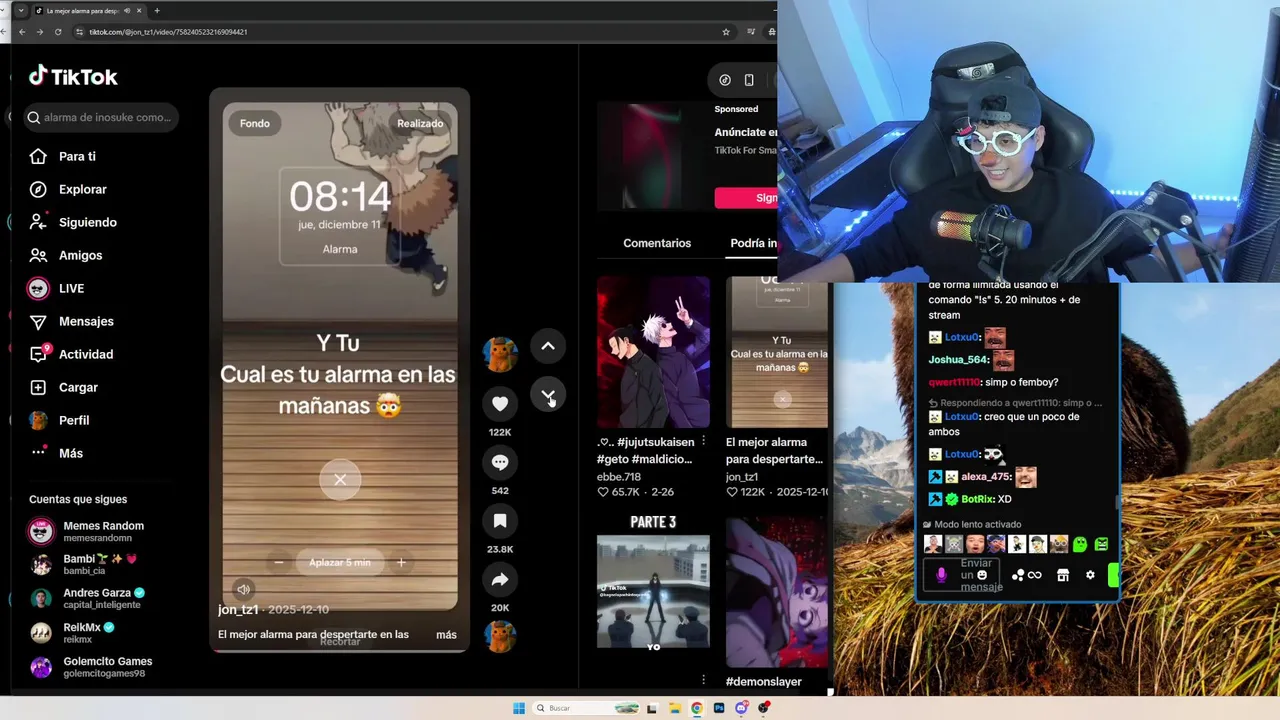
Task: Open options menu beside the PARTE 3 video
Action: pyautogui.click(x=703, y=680)
